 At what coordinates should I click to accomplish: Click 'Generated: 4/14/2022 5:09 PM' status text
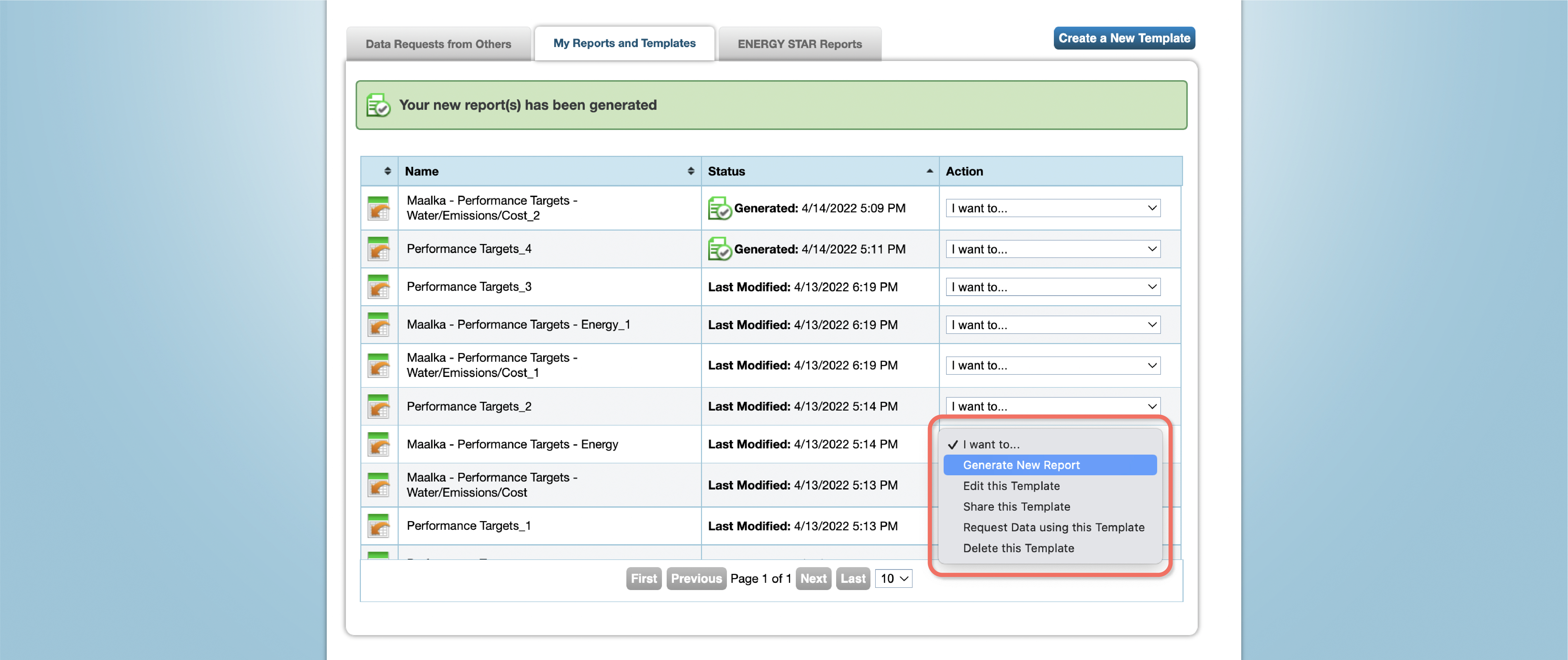coord(820,208)
